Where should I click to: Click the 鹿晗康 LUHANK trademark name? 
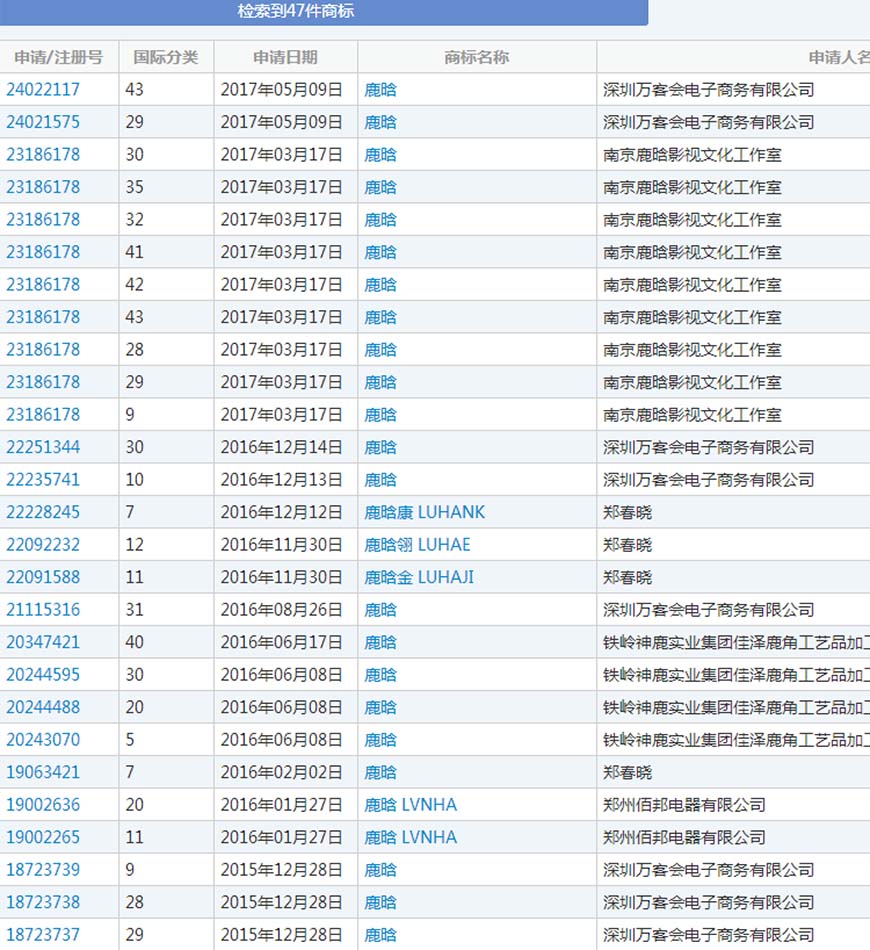click(x=424, y=512)
